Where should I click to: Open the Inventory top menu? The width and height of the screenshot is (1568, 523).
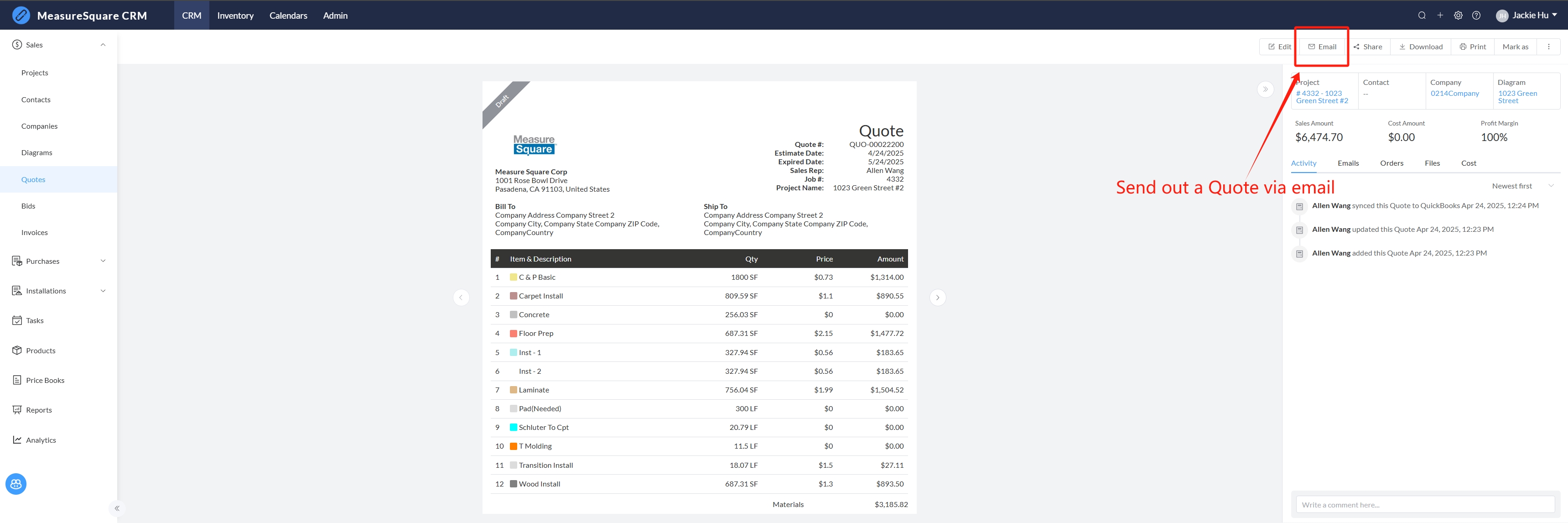(235, 15)
